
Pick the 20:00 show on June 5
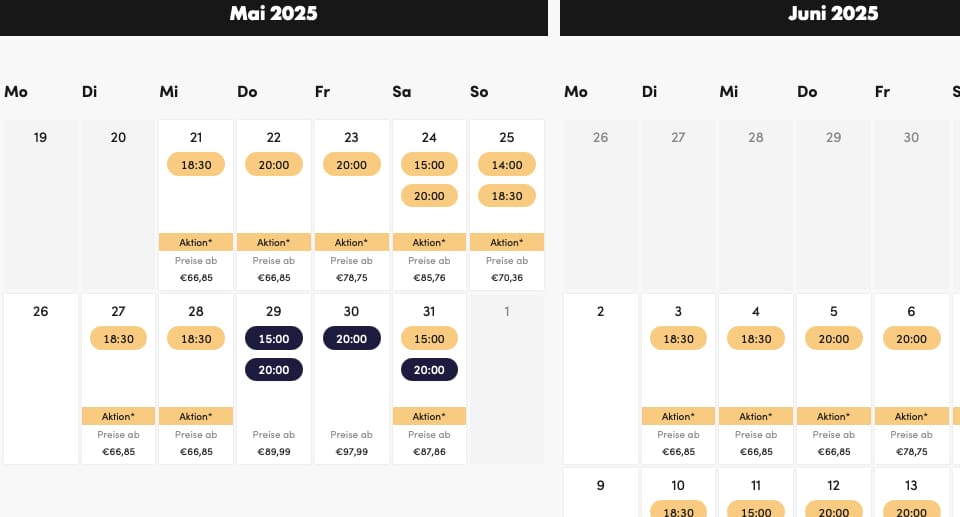coord(834,338)
